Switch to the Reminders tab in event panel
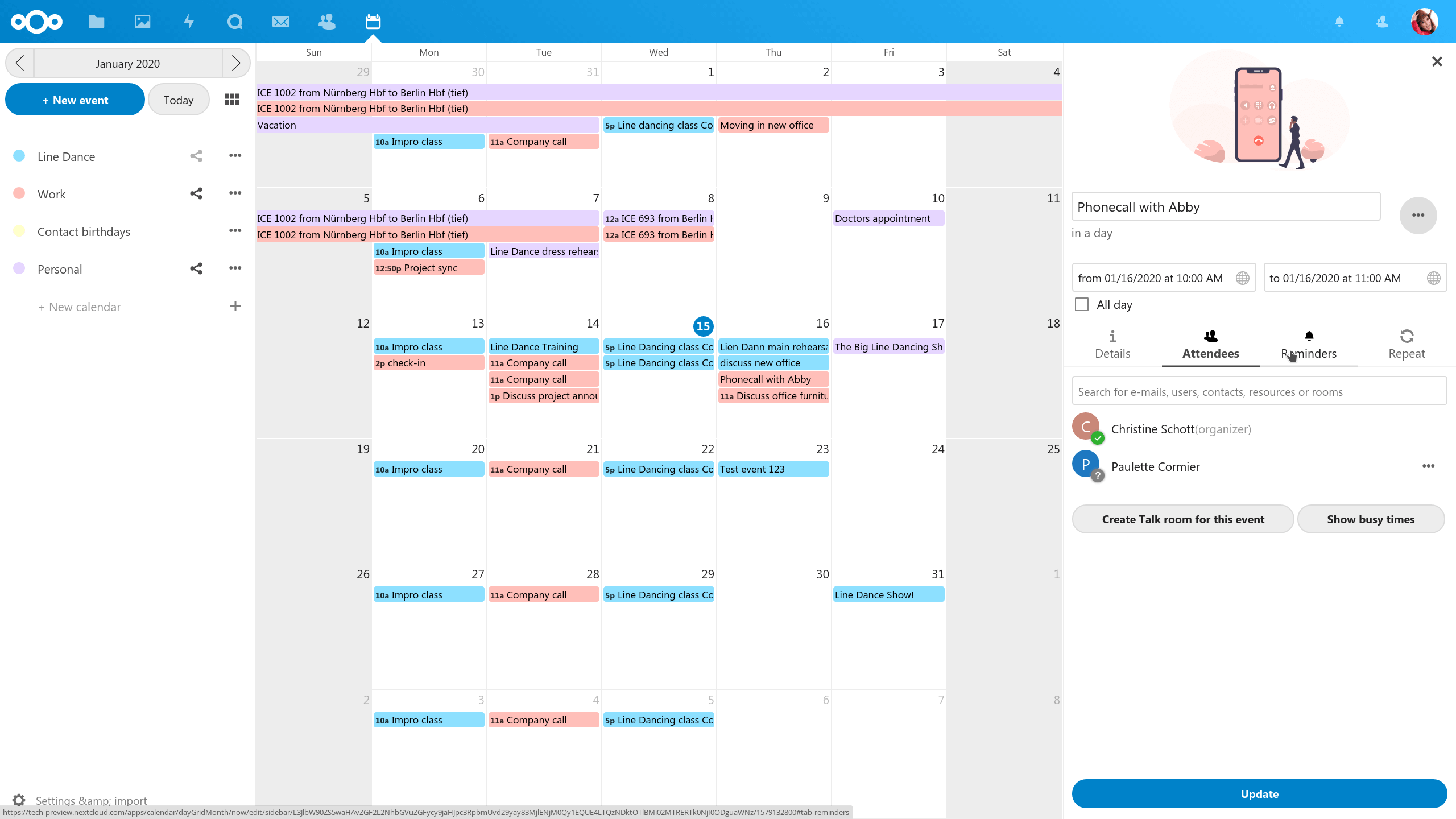 [x=1309, y=344]
